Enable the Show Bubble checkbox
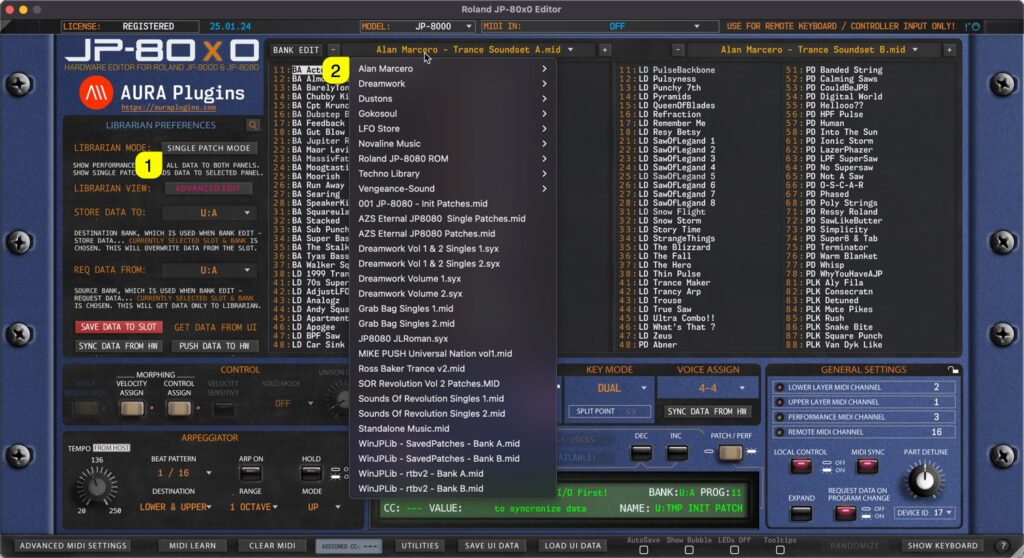Screen dimensions: 1024x558 [689, 550]
